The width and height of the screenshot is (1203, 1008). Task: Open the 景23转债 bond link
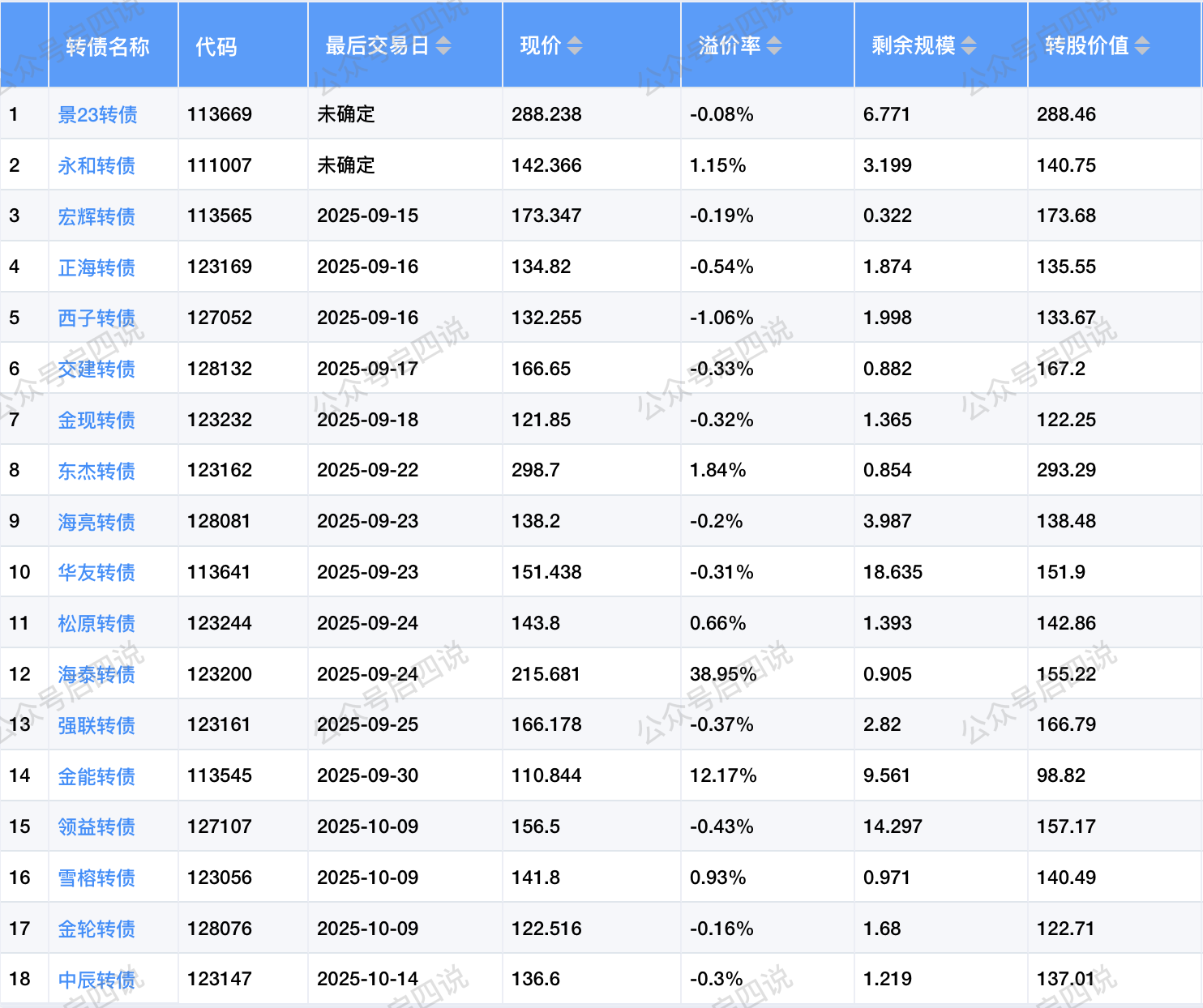tap(97, 115)
